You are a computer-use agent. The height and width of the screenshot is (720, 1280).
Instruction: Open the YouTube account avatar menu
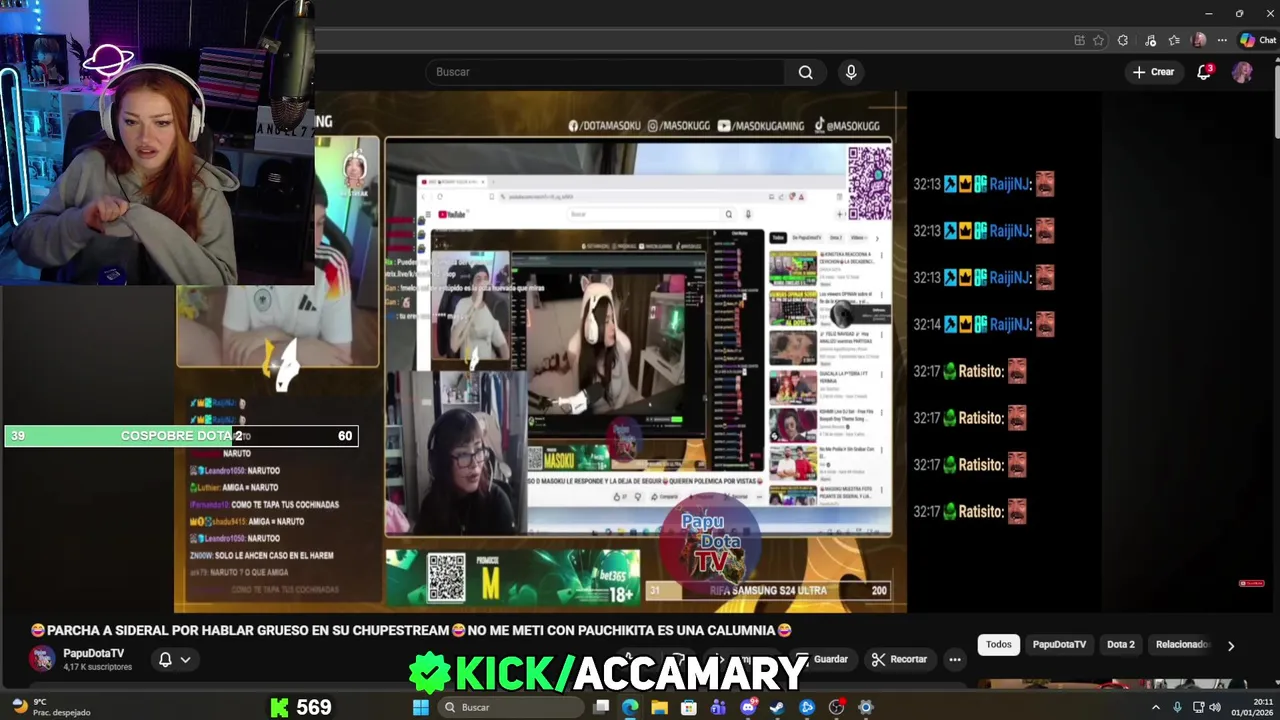coord(1242,72)
